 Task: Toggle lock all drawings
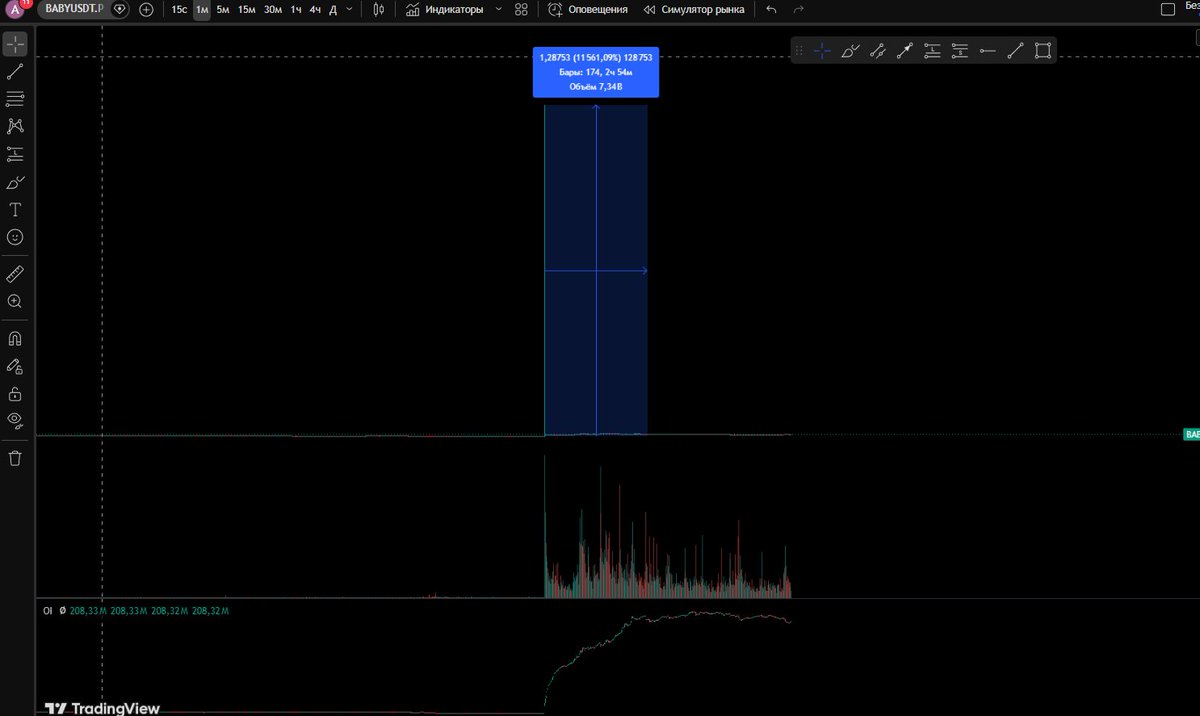(x=15, y=393)
